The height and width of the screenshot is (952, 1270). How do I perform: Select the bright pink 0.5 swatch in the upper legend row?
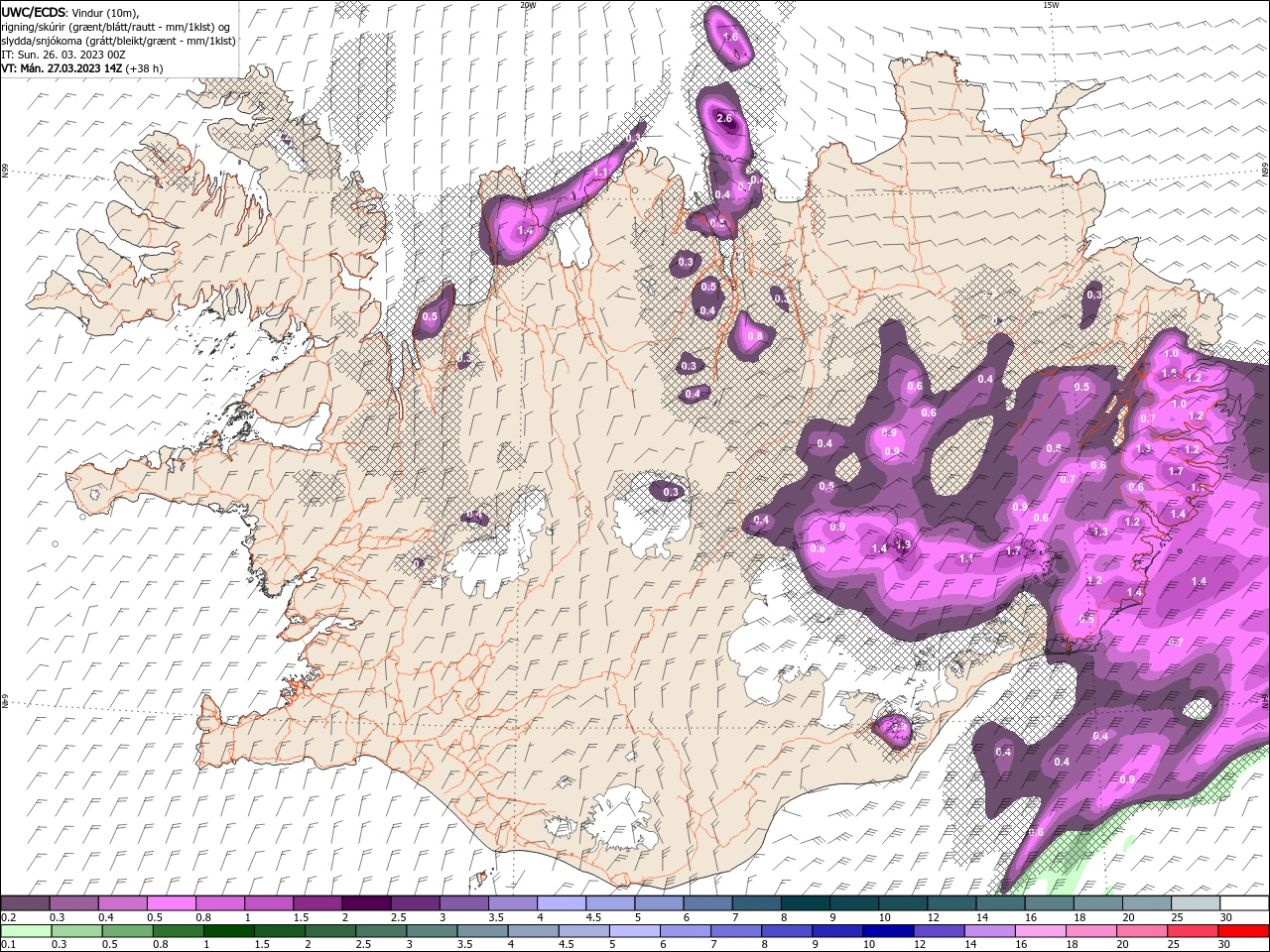point(172,903)
